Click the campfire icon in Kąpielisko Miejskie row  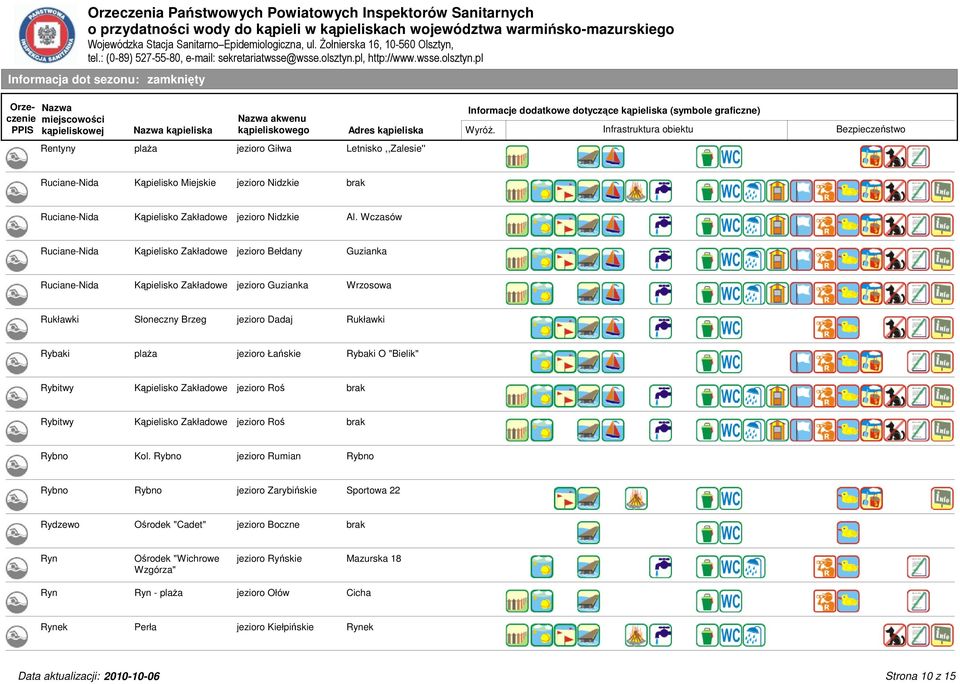click(637, 191)
